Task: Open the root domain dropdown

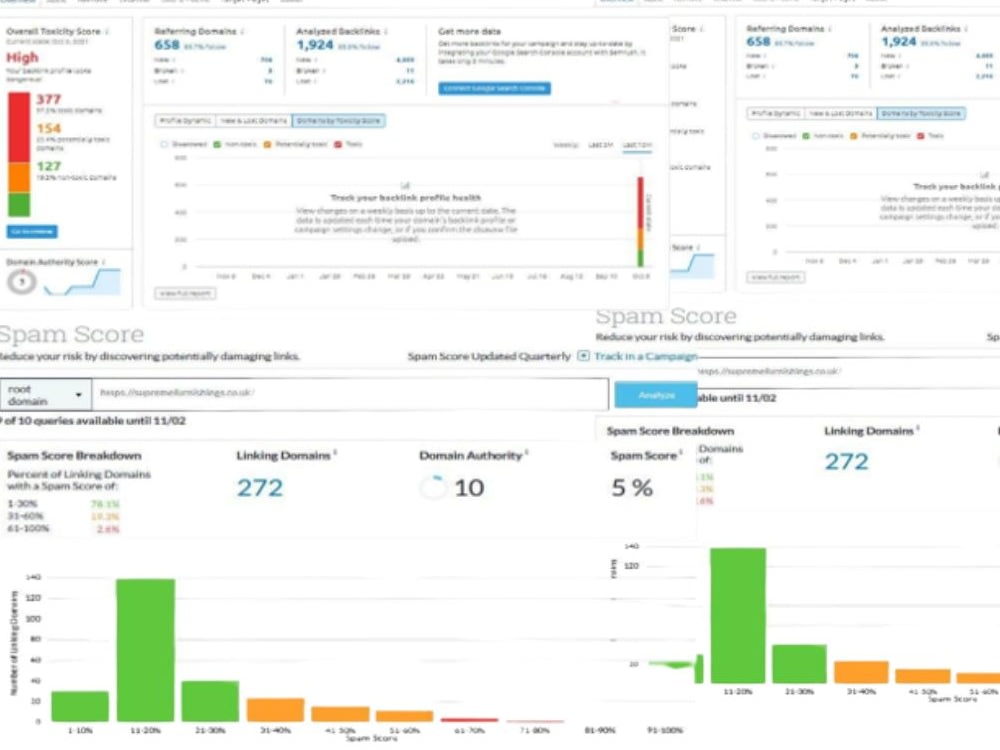Action: (x=46, y=395)
